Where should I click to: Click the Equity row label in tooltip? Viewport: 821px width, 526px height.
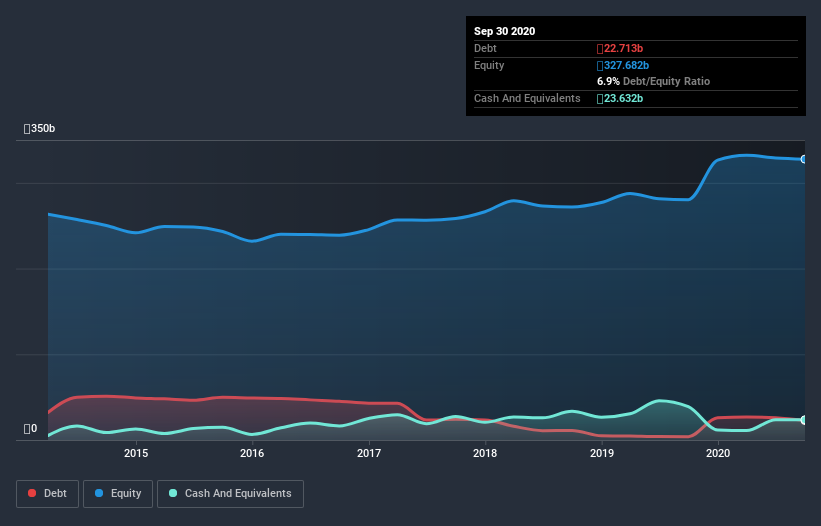click(489, 65)
